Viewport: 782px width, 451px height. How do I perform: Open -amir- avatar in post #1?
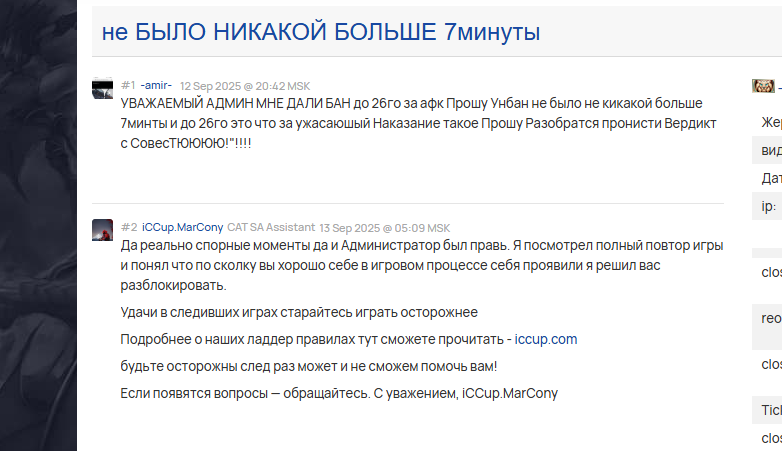102,88
